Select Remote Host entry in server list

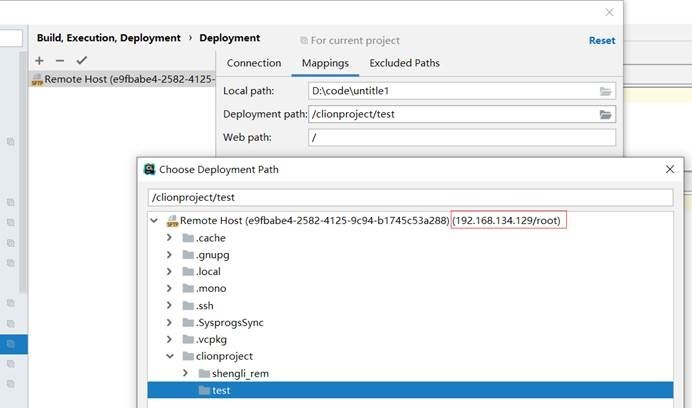click(x=122, y=79)
